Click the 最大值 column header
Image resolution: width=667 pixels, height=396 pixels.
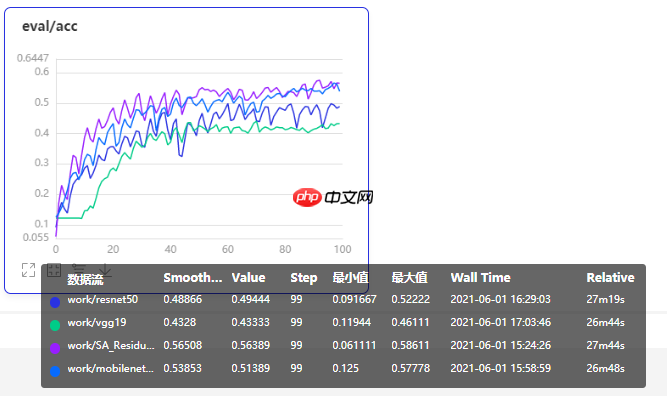tap(409, 278)
